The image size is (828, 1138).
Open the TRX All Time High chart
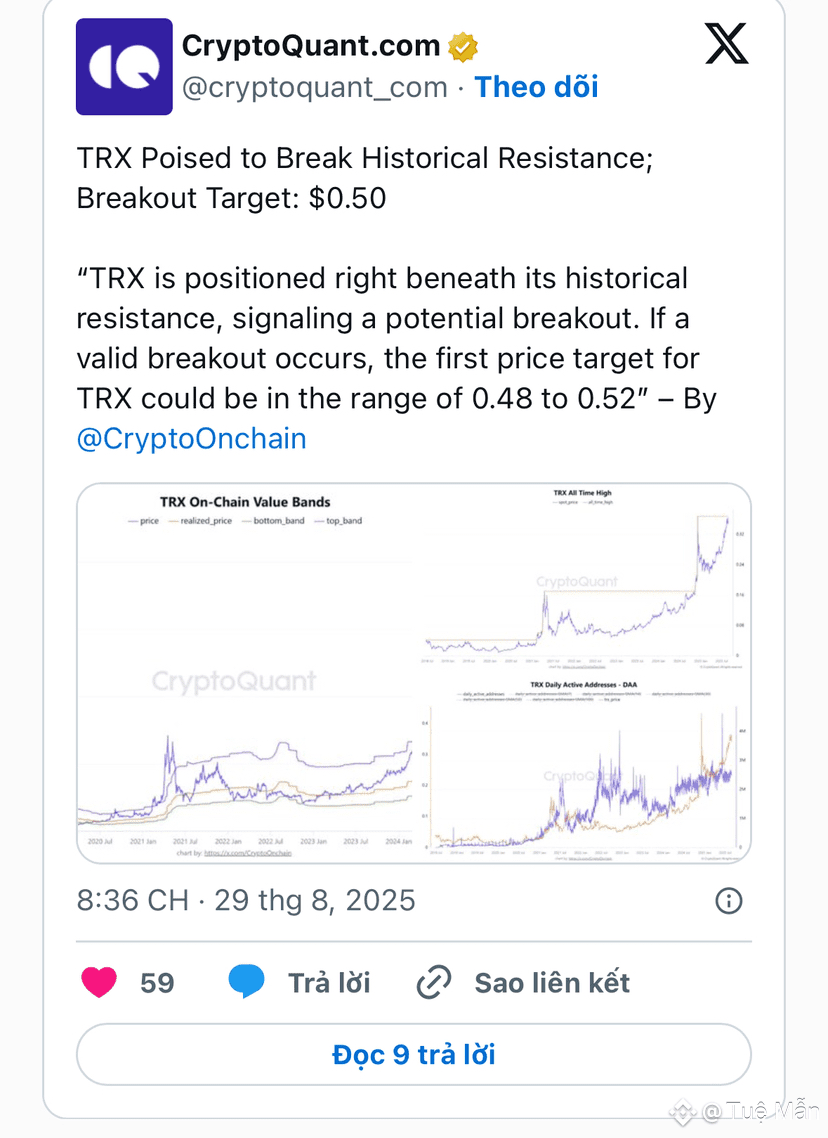pyautogui.click(x=583, y=577)
